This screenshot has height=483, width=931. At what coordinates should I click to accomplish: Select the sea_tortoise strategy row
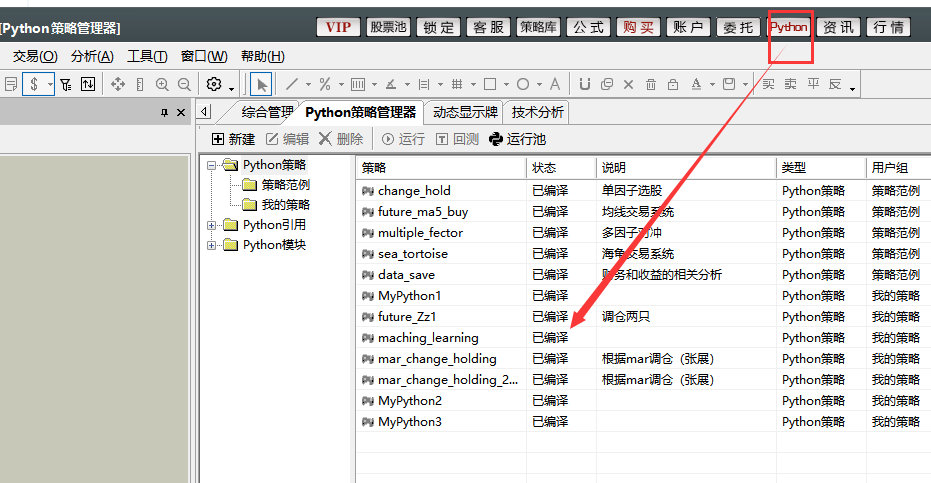[644, 254]
